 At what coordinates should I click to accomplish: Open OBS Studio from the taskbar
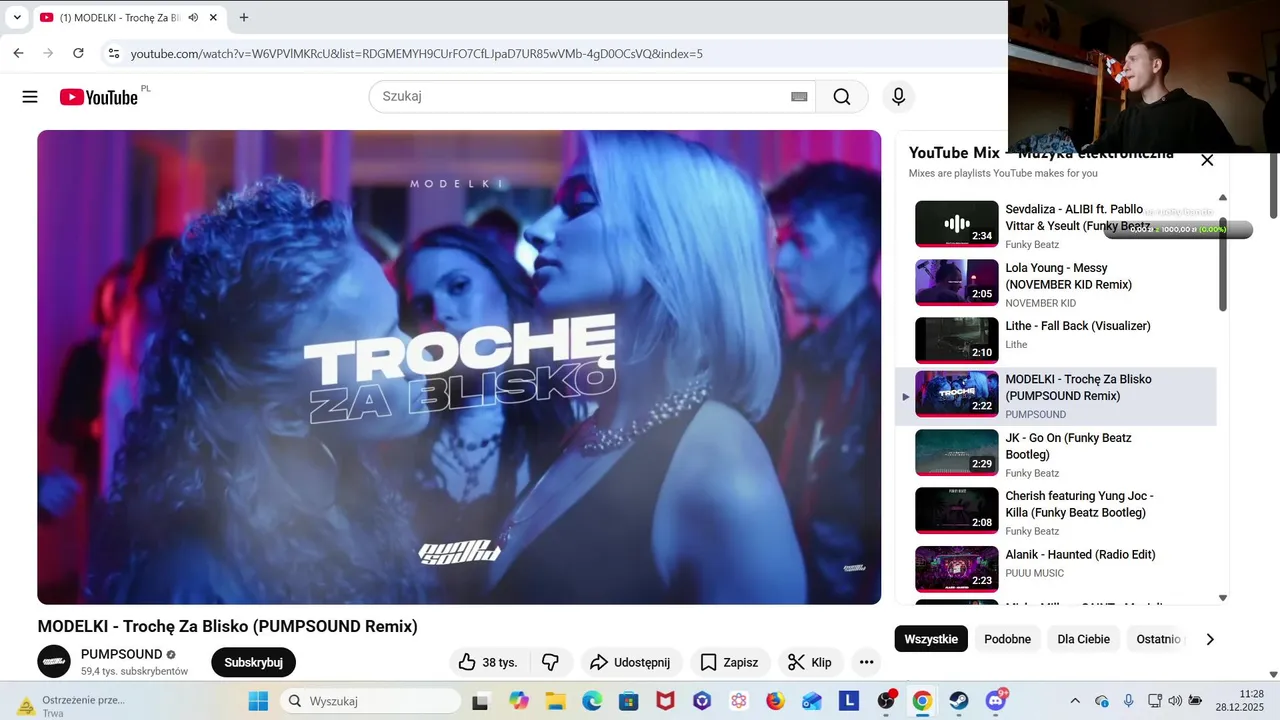tap(886, 701)
